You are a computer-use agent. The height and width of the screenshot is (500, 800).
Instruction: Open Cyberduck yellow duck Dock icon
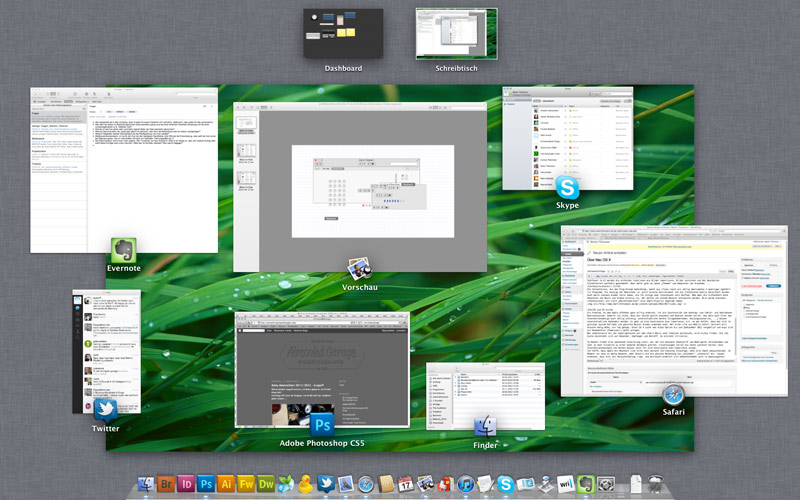tap(306, 484)
